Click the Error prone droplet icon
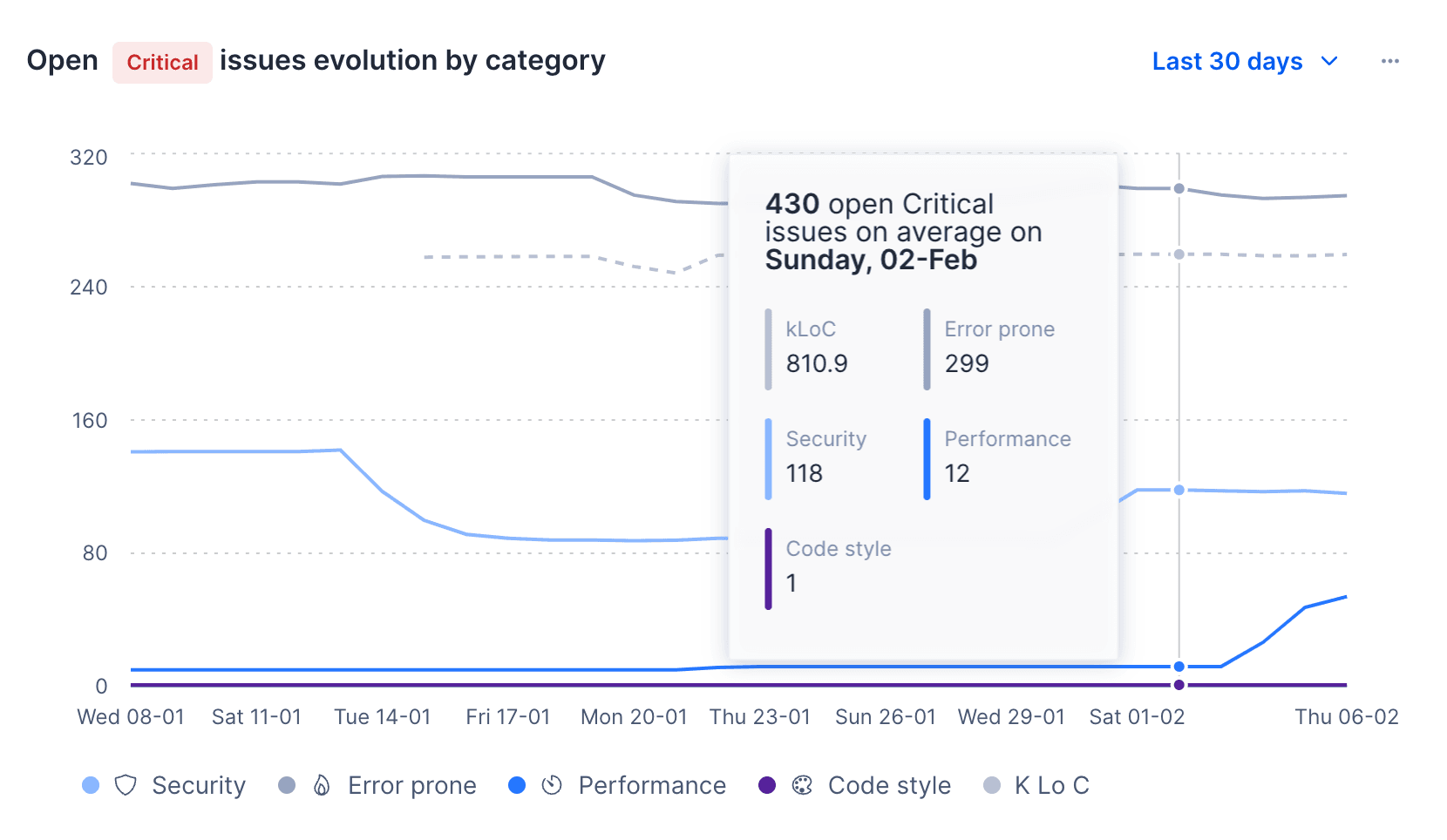The image size is (1447, 840). 321,785
